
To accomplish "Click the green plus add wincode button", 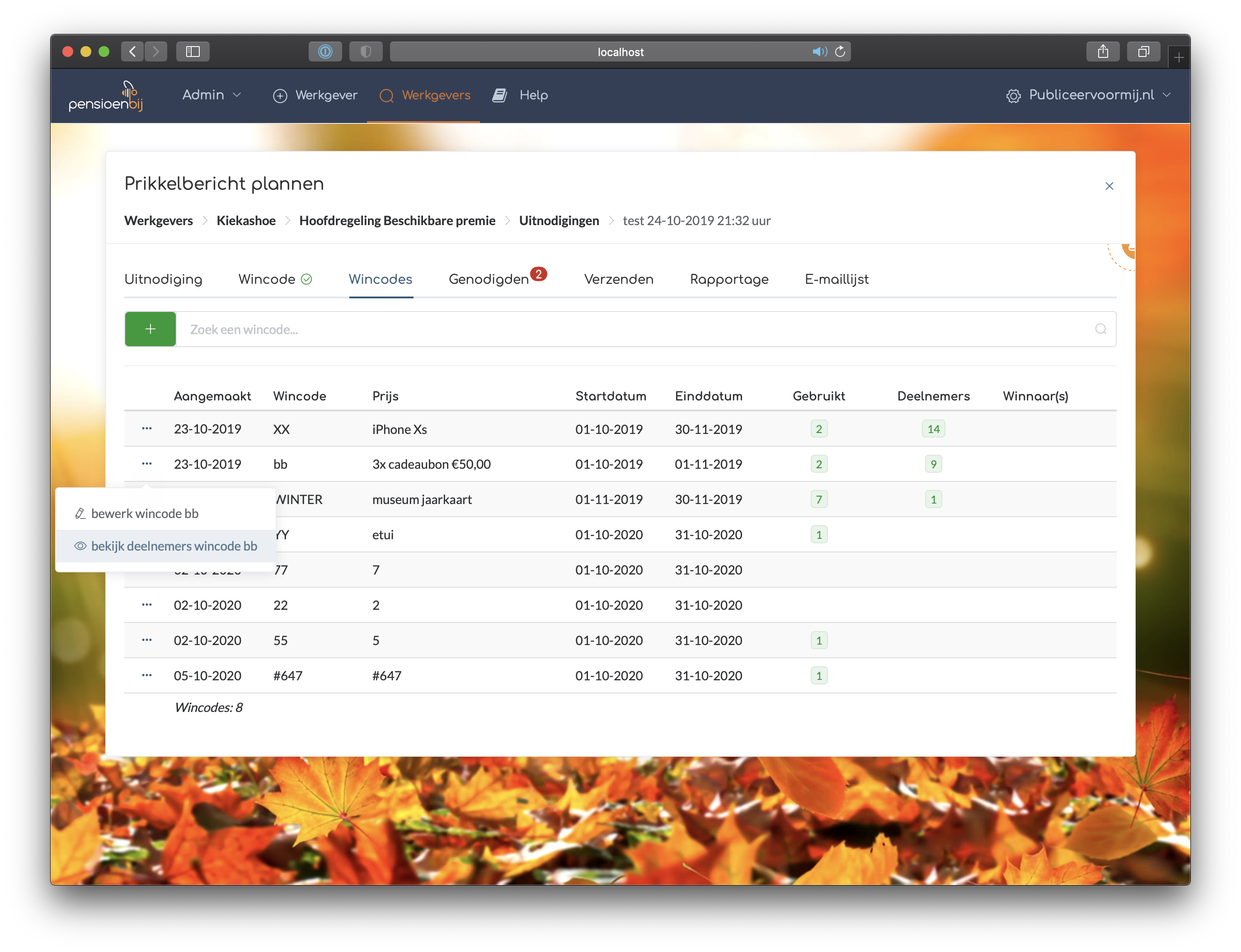I will [150, 329].
